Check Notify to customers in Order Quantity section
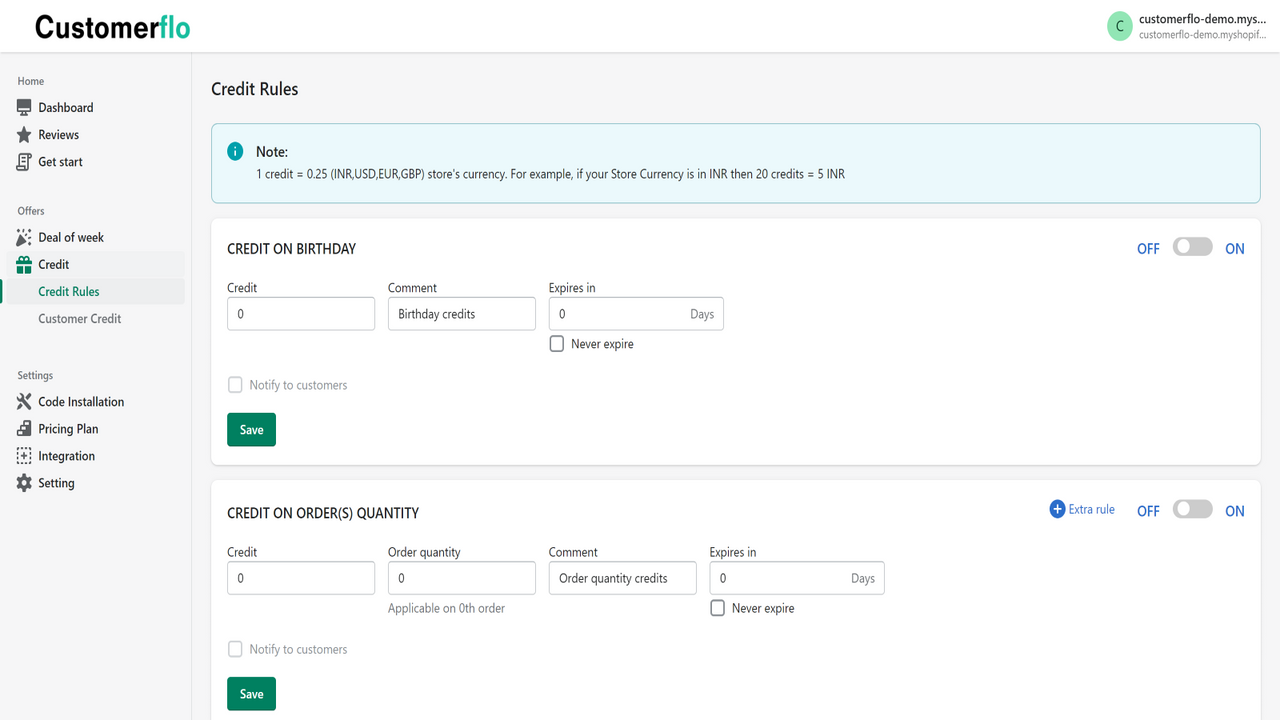 tap(235, 648)
